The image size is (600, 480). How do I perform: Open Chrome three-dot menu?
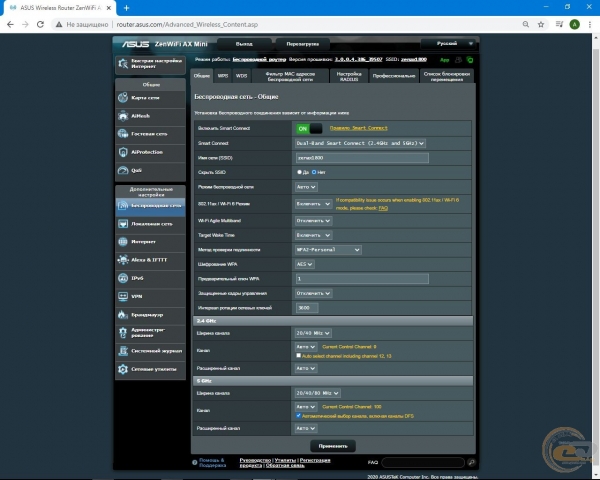tap(590, 24)
